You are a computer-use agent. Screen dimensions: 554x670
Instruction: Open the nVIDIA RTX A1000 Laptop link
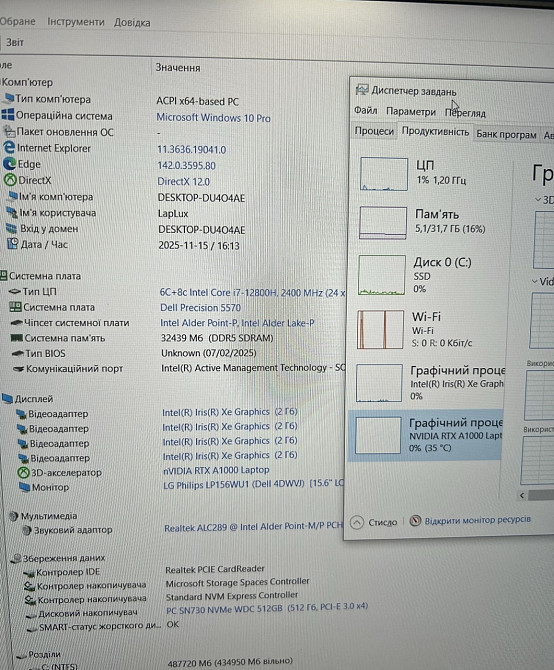pyautogui.click(x=216, y=470)
